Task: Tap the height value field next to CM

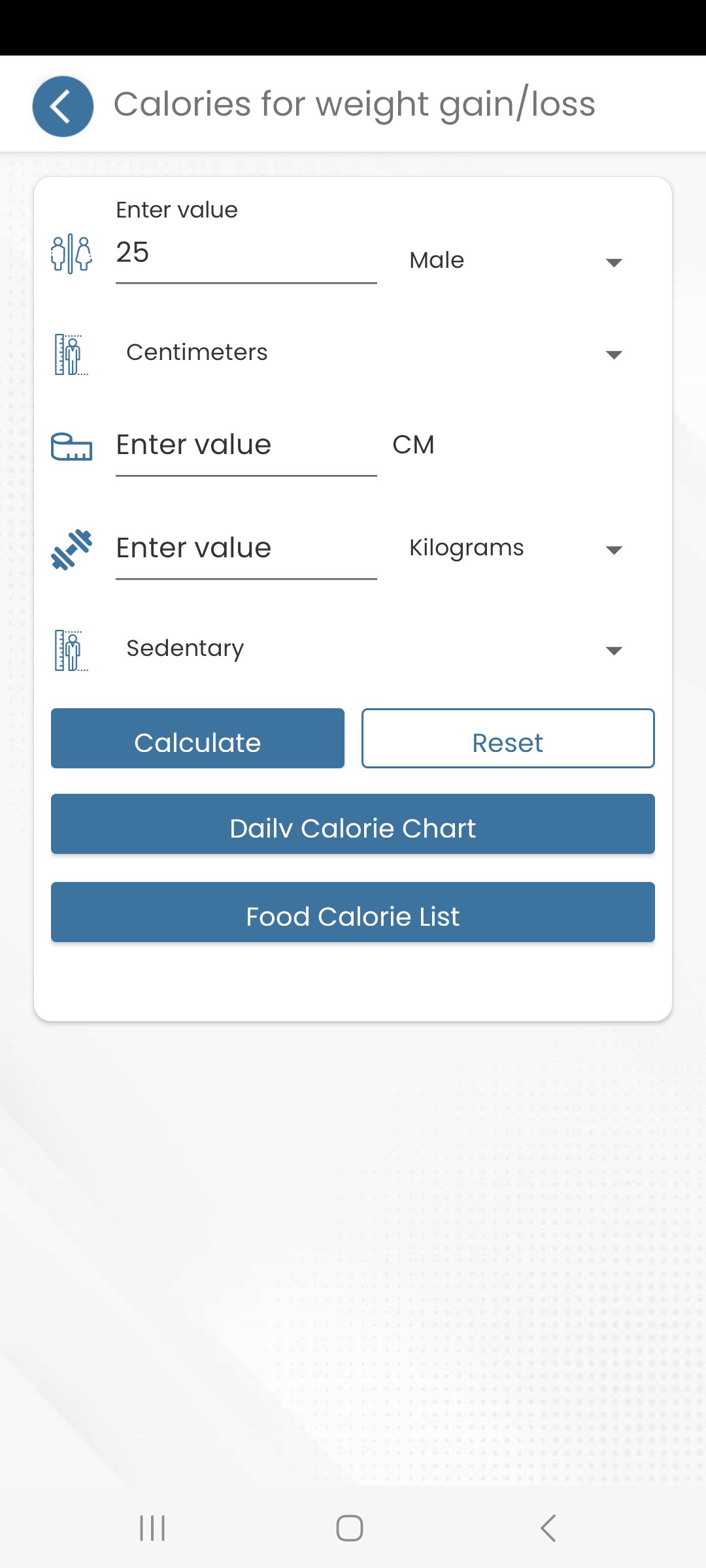Action: (x=246, y=446)
